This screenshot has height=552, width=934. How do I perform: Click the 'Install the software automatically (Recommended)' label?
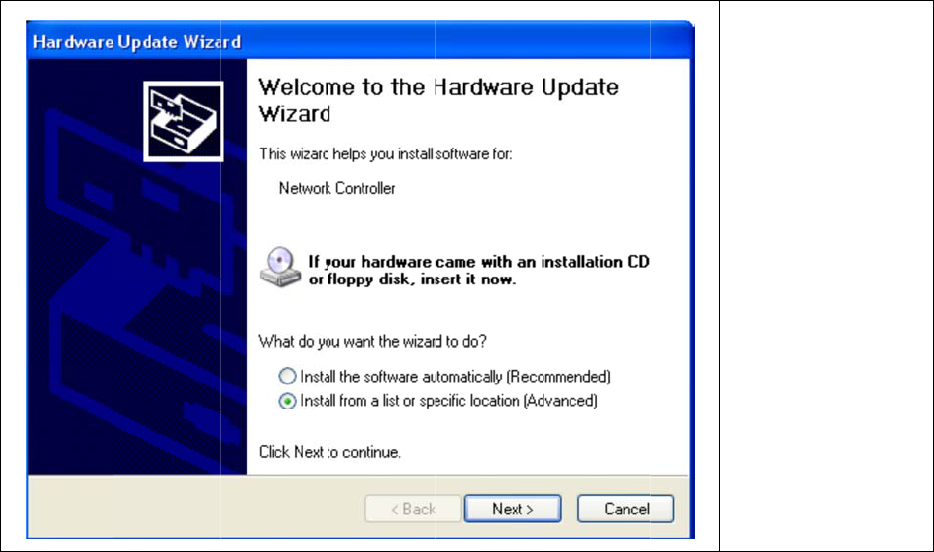coord(455,377)
